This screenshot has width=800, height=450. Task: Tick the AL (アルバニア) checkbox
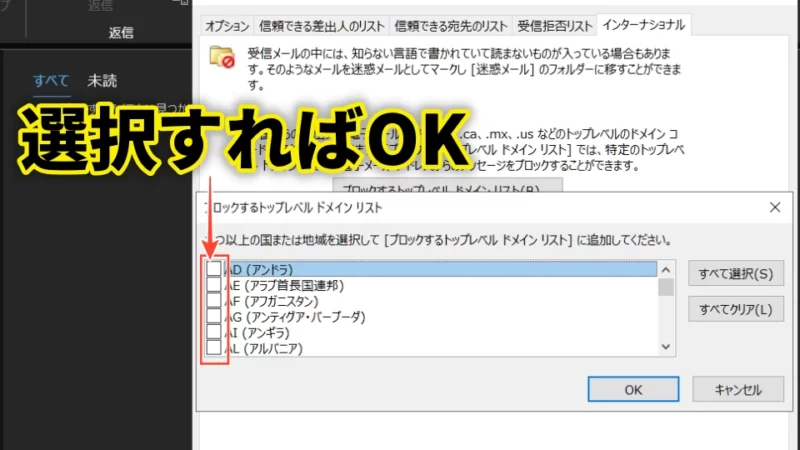(x=214, y=348)
